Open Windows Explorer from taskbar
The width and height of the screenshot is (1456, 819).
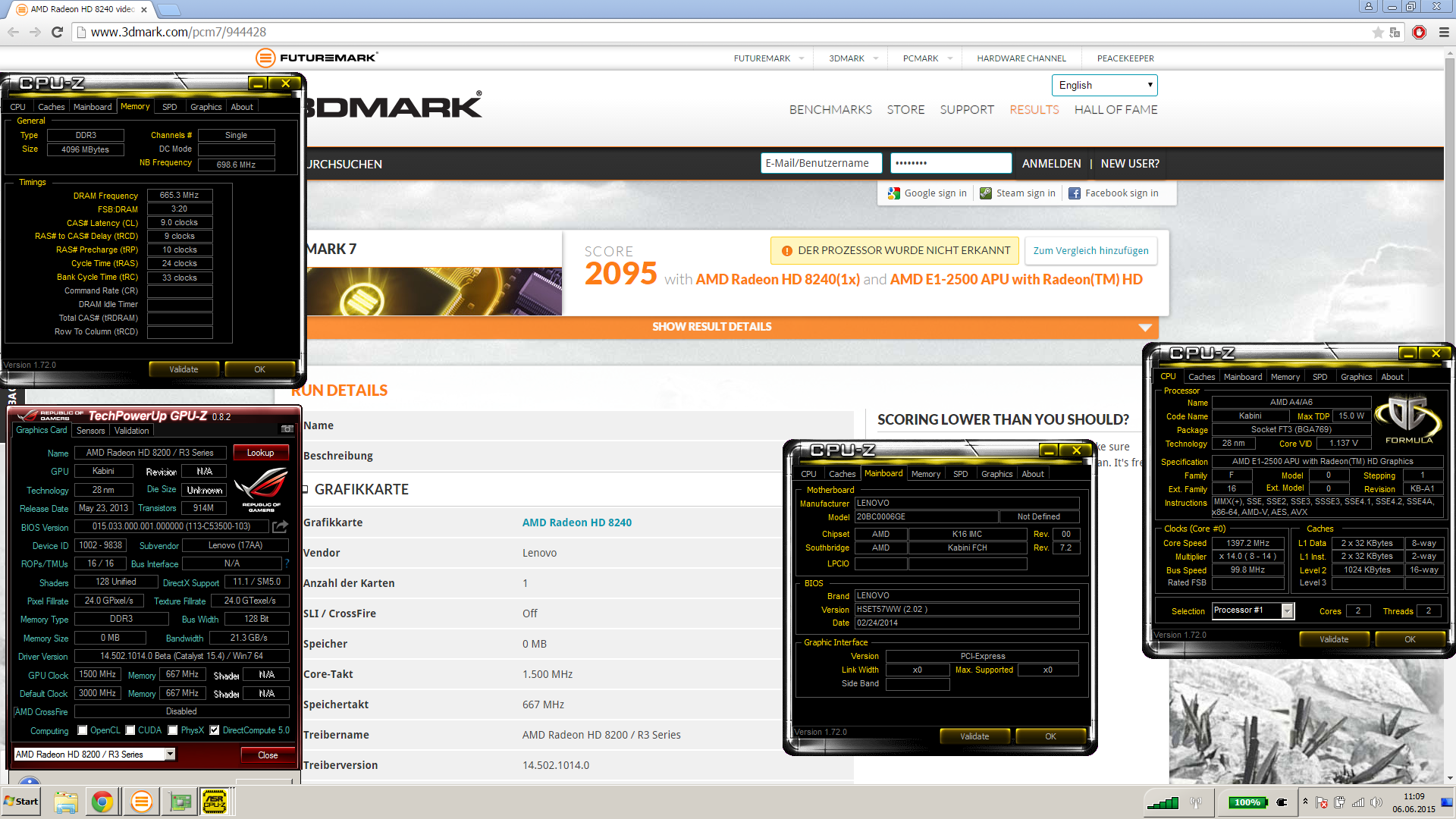click(66, 802)
